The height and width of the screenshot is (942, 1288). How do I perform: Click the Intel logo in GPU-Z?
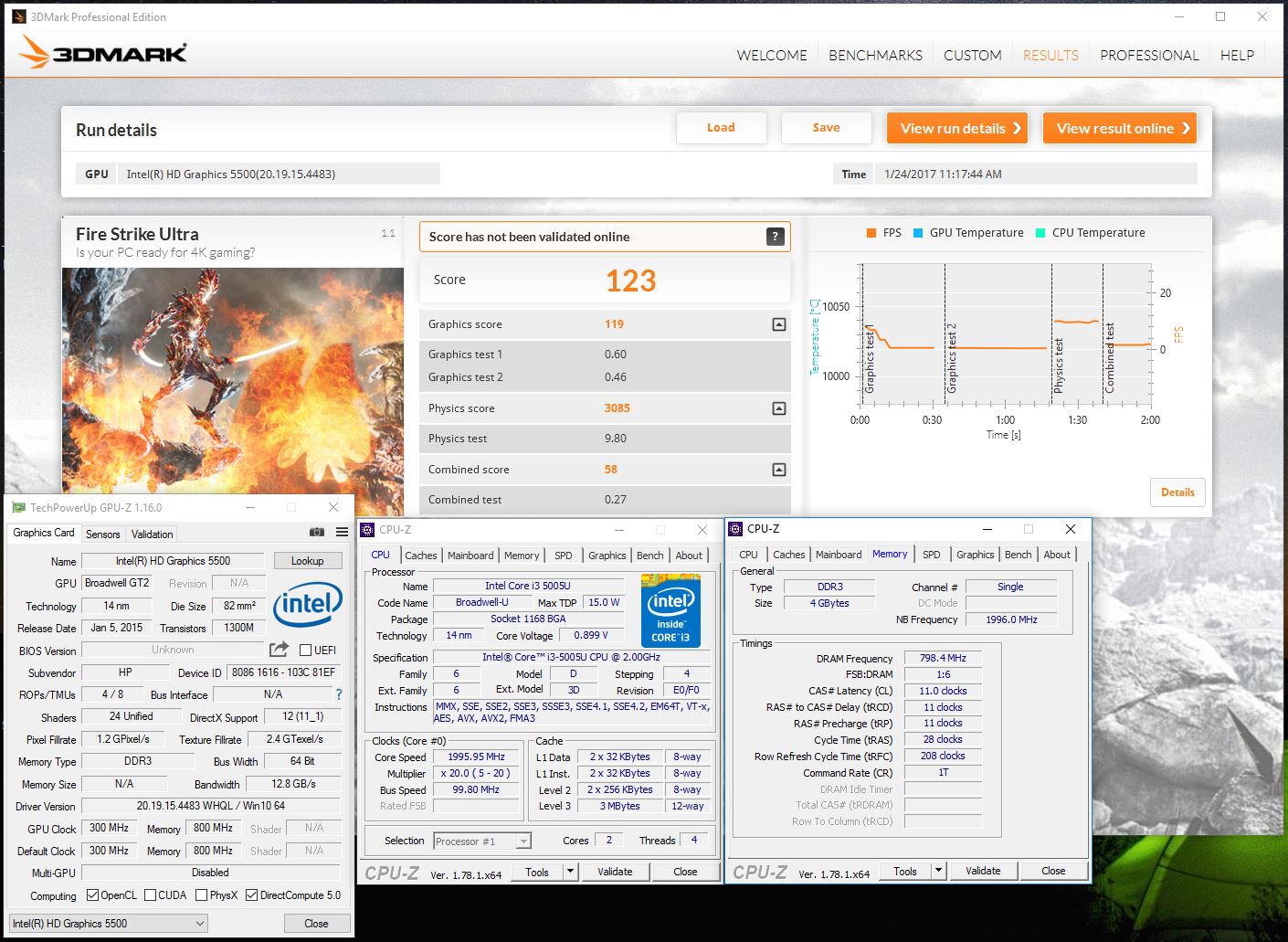308,604
